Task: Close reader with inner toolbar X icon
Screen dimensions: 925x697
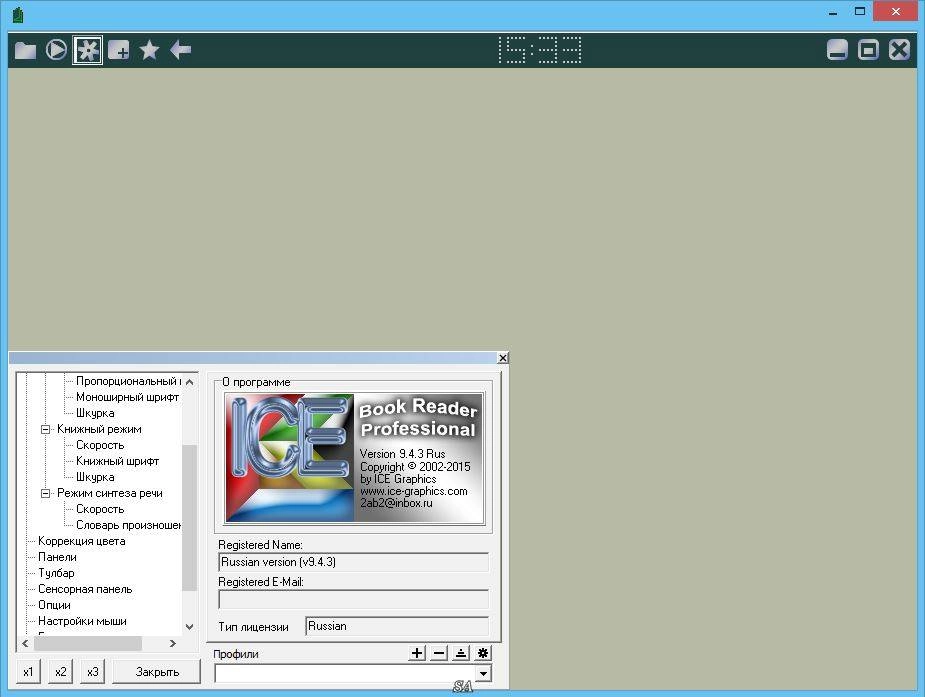Action: [899, 50]
